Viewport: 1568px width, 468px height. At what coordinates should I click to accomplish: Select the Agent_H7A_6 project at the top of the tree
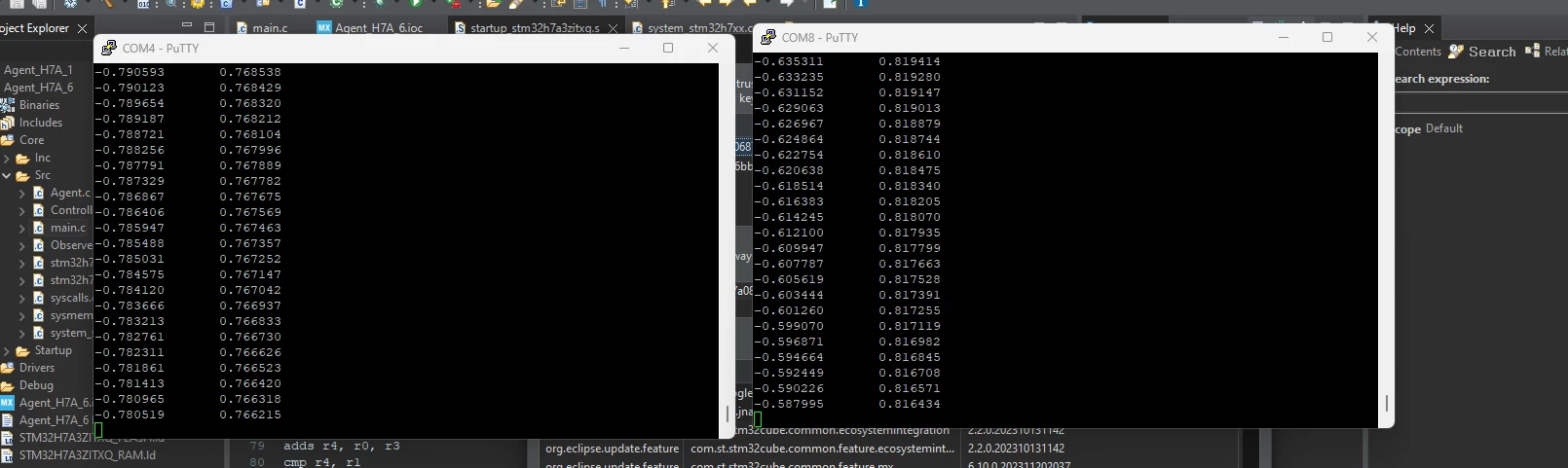pyautogui.click(x=38, y=88)
